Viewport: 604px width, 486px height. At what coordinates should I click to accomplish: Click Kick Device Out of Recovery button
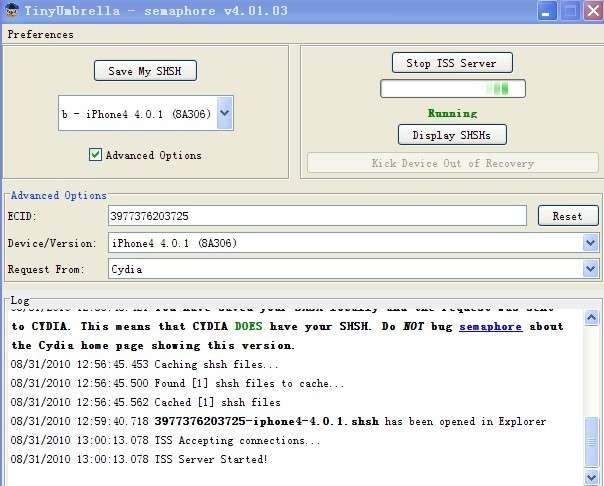[452, 163]
